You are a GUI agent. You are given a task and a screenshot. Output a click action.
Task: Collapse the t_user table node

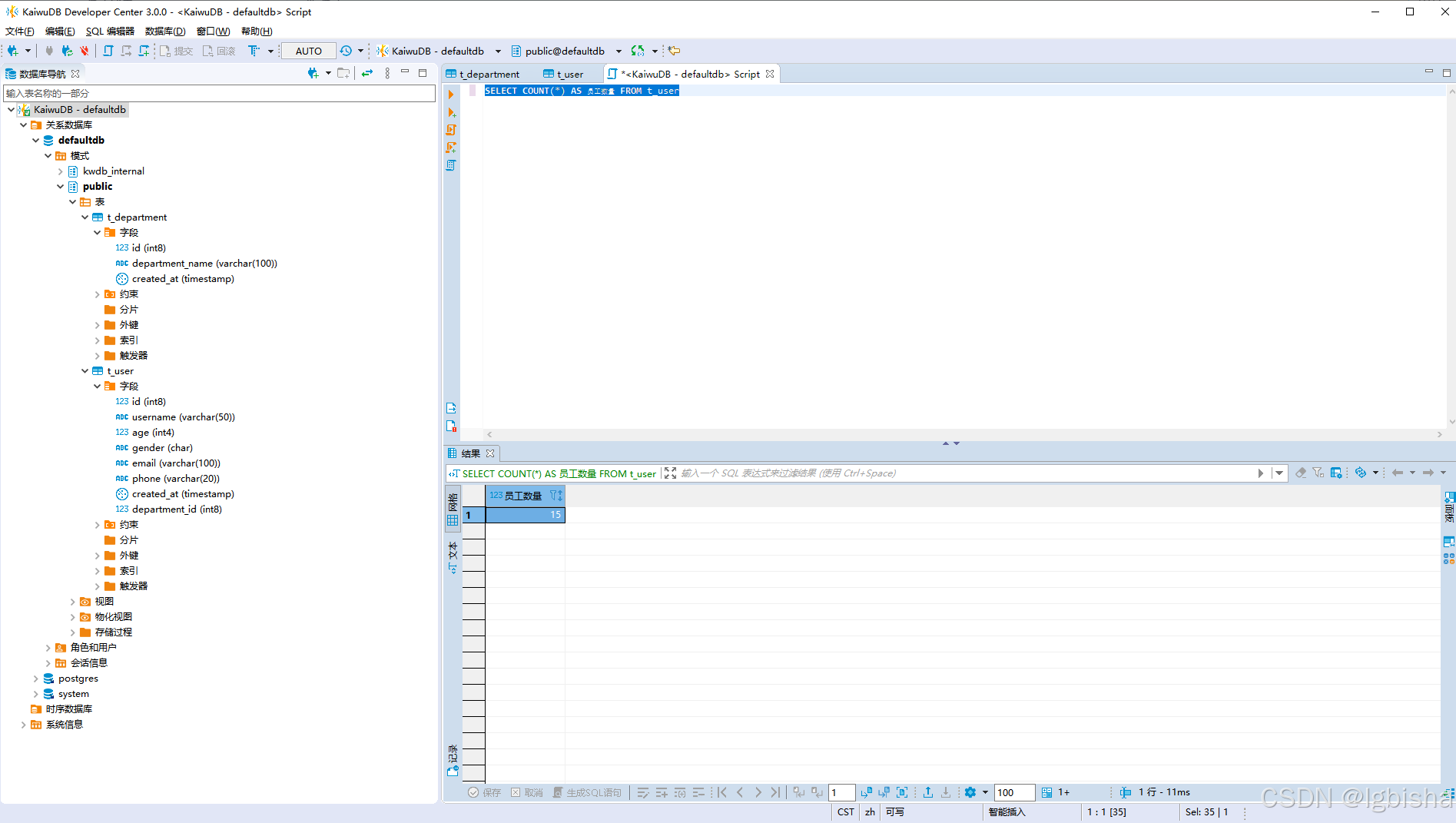click(85, 371)
